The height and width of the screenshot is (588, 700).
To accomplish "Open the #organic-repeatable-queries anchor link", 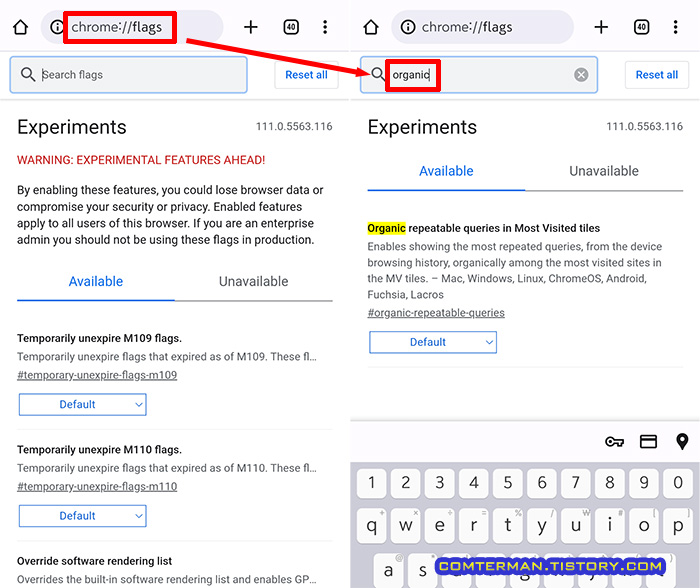I will 436,313.
